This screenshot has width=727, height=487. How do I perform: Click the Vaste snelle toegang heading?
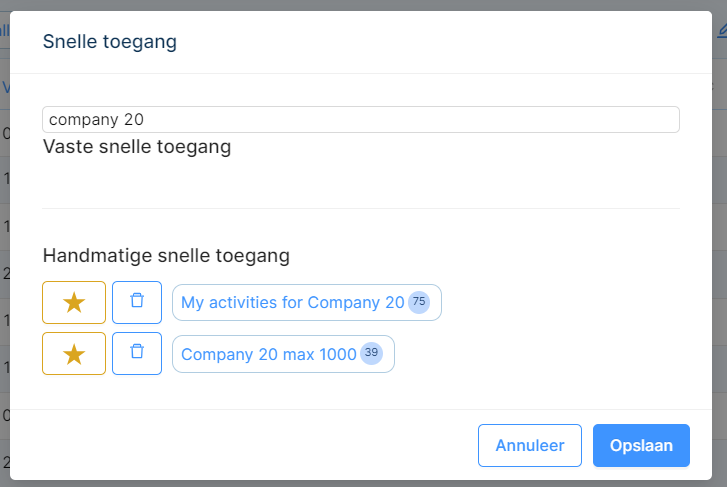point(137,147)
